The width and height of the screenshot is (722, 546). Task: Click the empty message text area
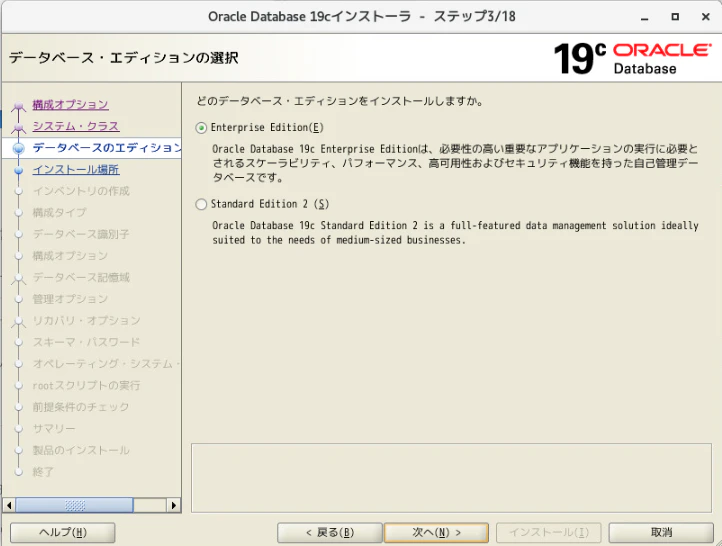[x=451, y=478]
